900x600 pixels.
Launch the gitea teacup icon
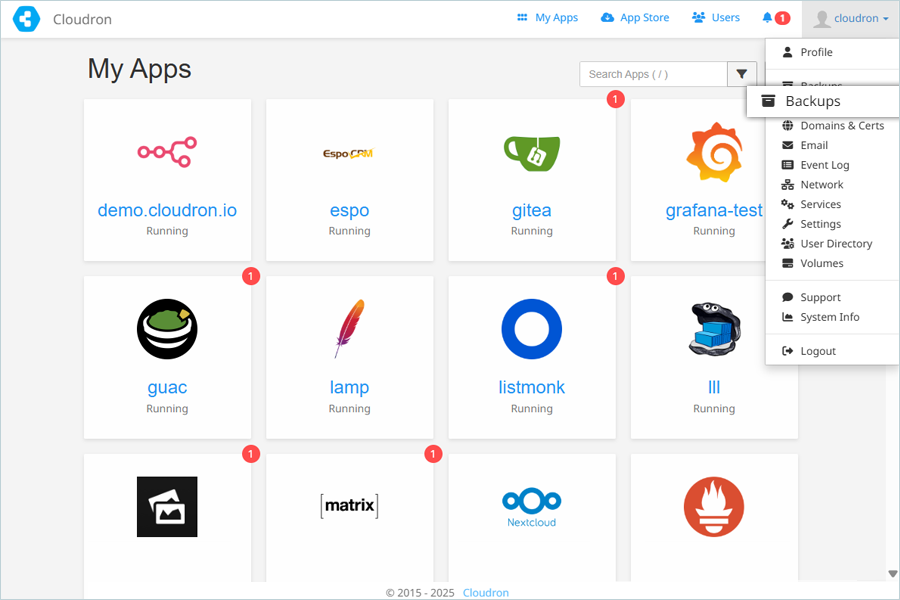click(x=532, y=153)
